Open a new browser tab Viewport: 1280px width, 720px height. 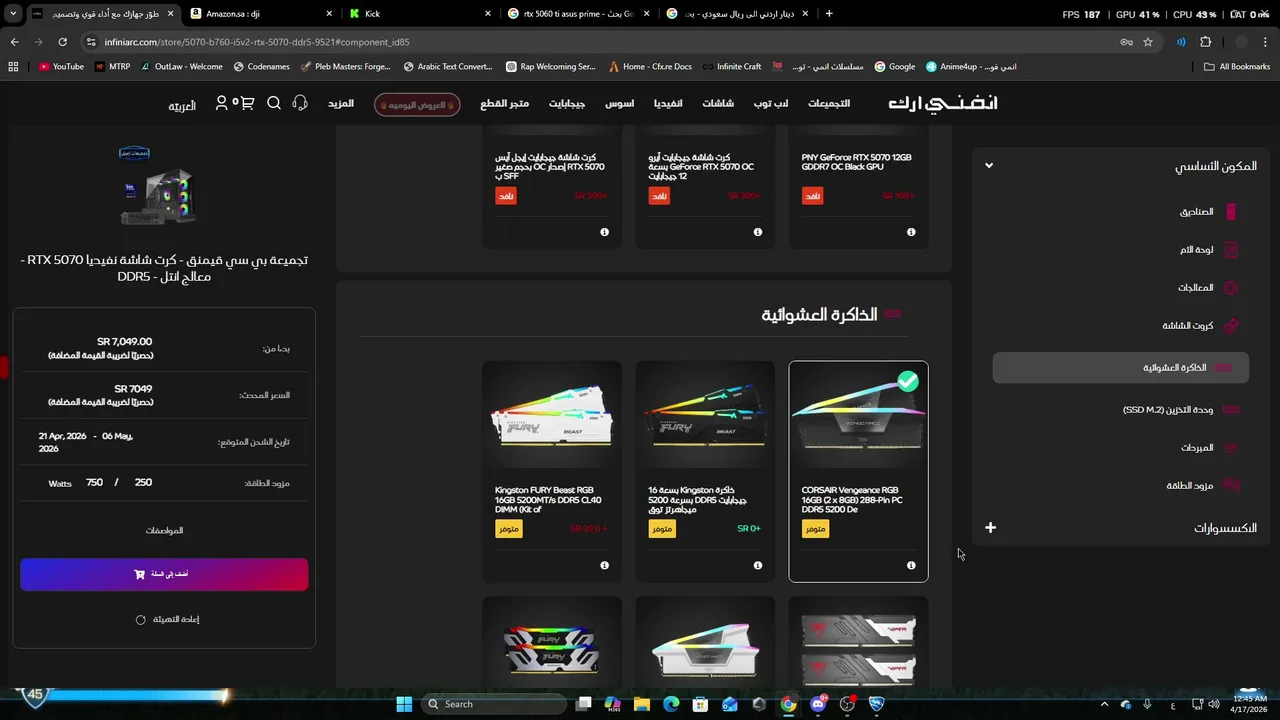tap(829, 14)
